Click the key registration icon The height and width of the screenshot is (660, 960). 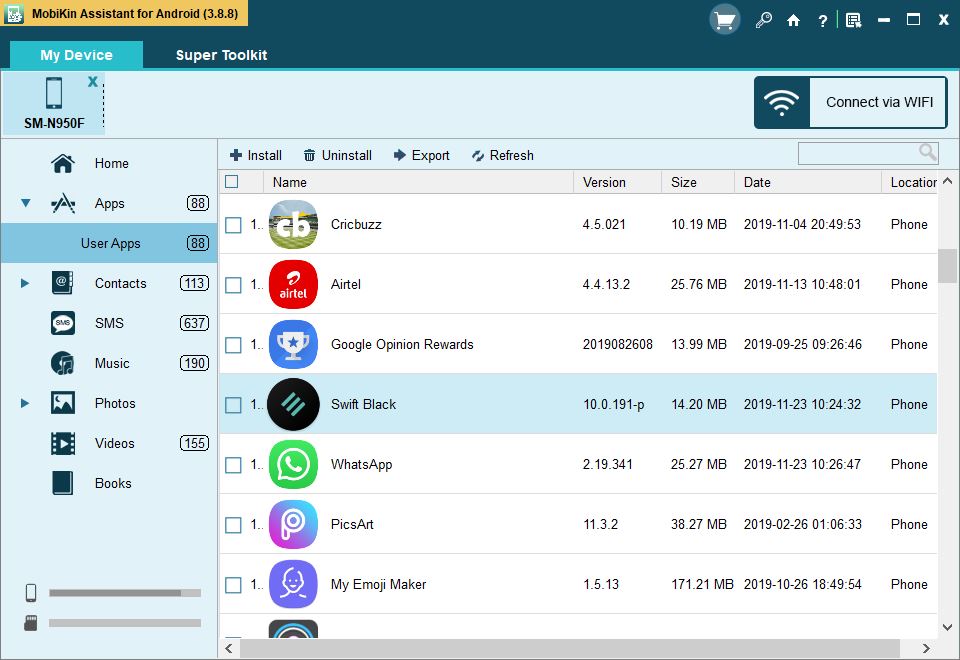pos(763,20)
